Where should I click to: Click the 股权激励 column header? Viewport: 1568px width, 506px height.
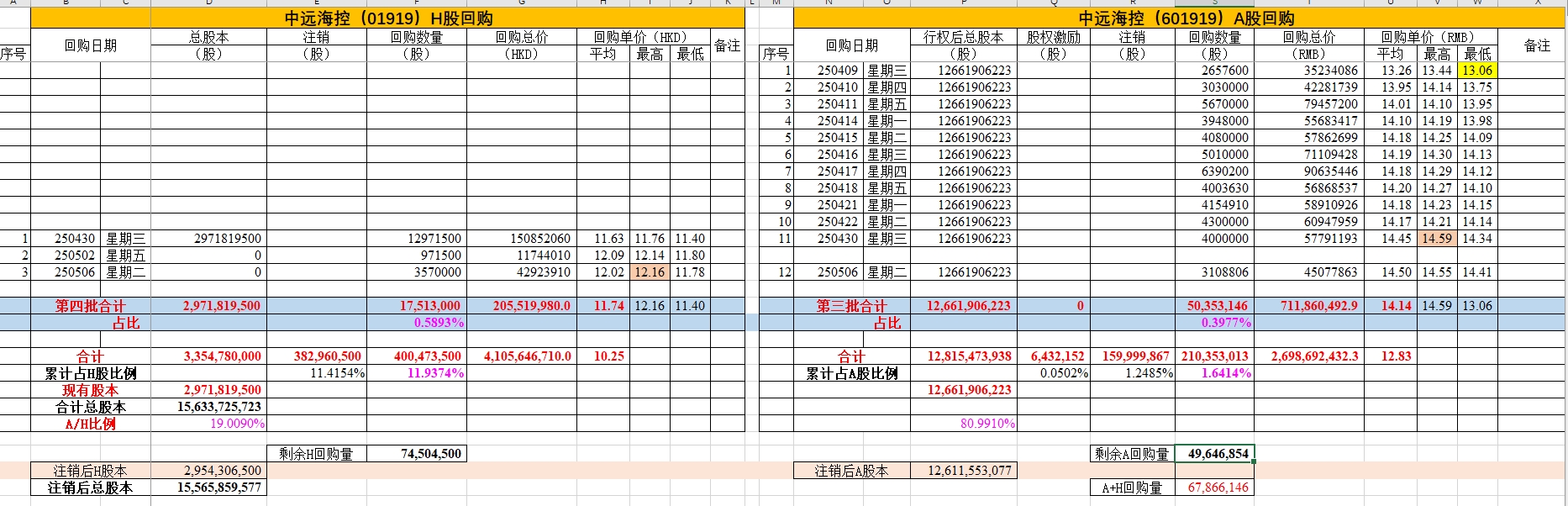1054,45
